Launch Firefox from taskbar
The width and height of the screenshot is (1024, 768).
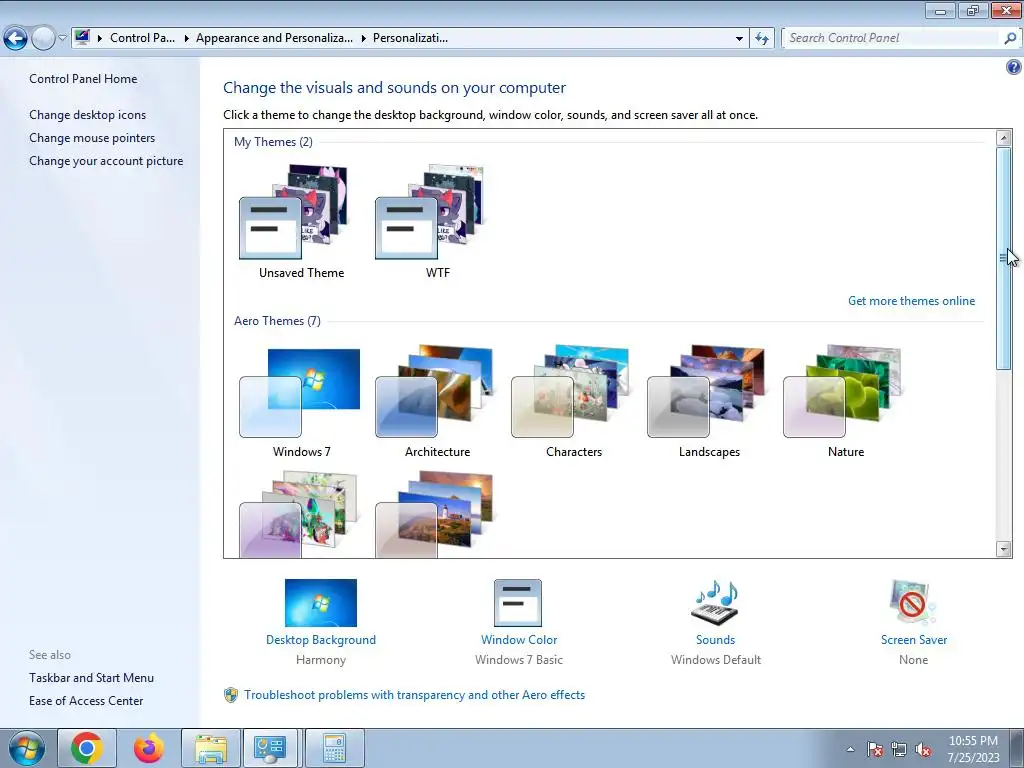click(149, 748)
